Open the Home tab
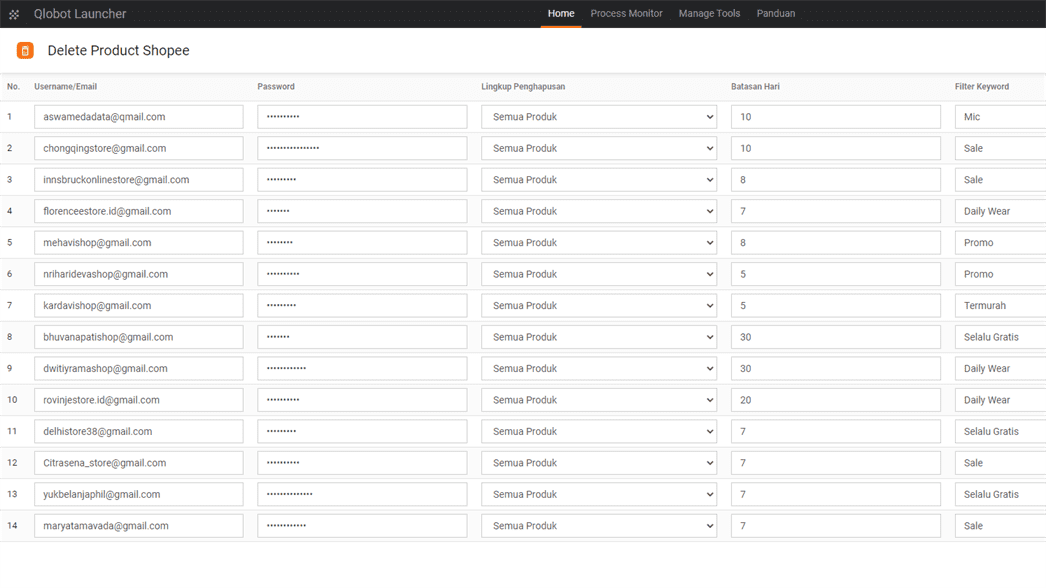Viewport: 1046px width, 588px height. point(561,14)
